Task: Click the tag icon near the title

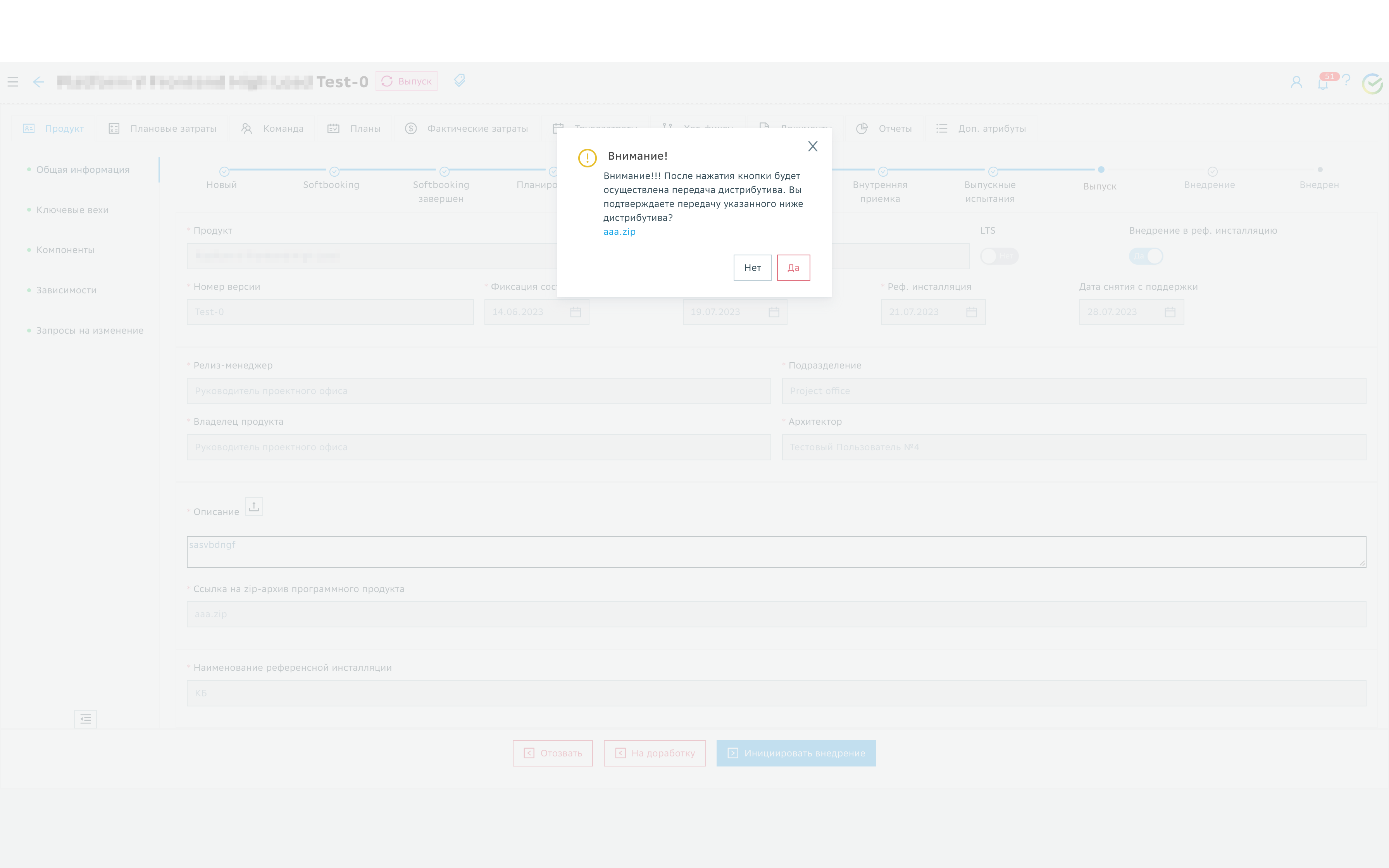Action: pyautogui.click(x=459, y=80)
